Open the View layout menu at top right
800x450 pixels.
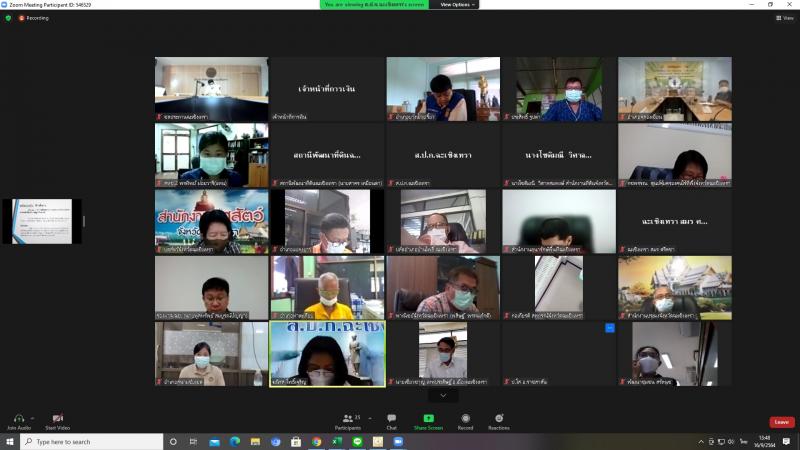[x=785, y=18]
